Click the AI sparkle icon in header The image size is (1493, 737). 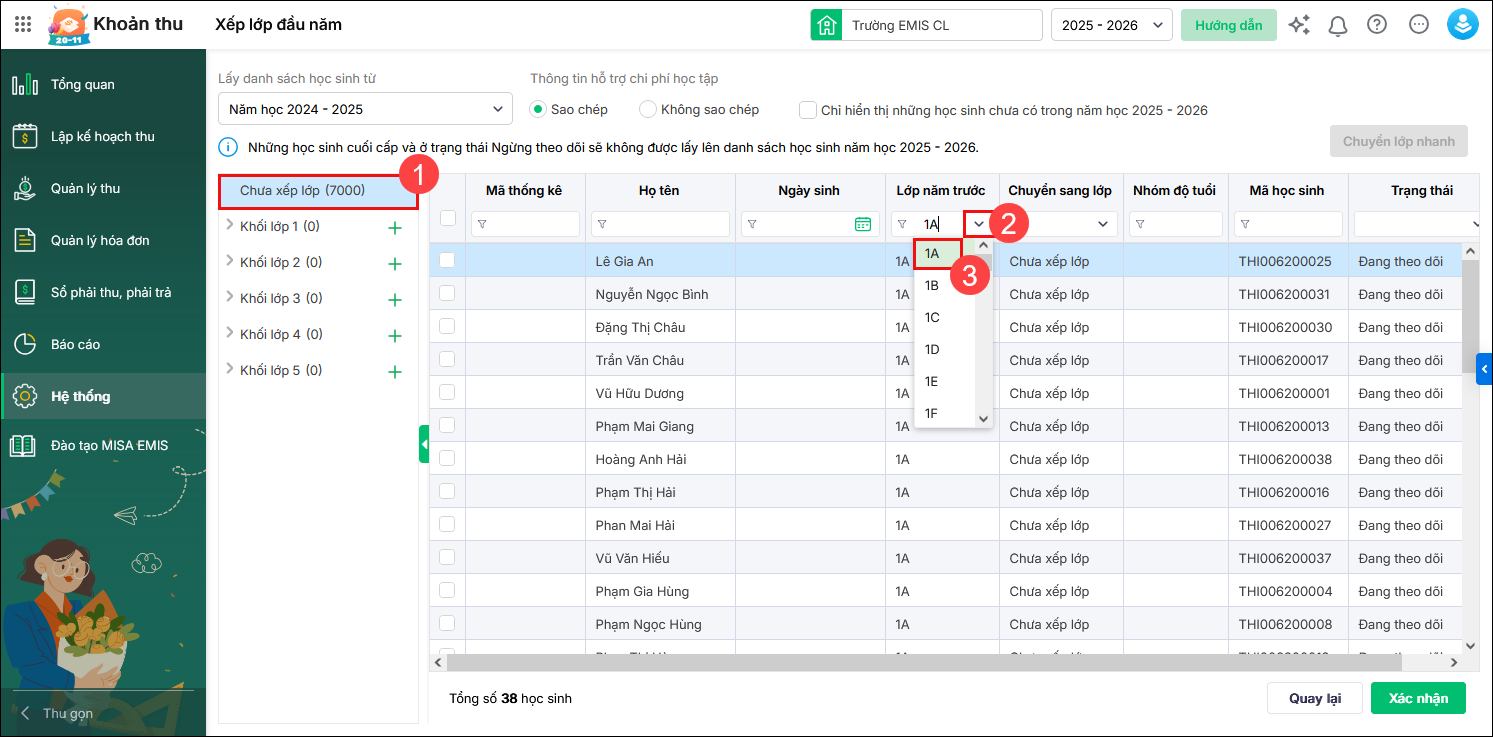1299,25
